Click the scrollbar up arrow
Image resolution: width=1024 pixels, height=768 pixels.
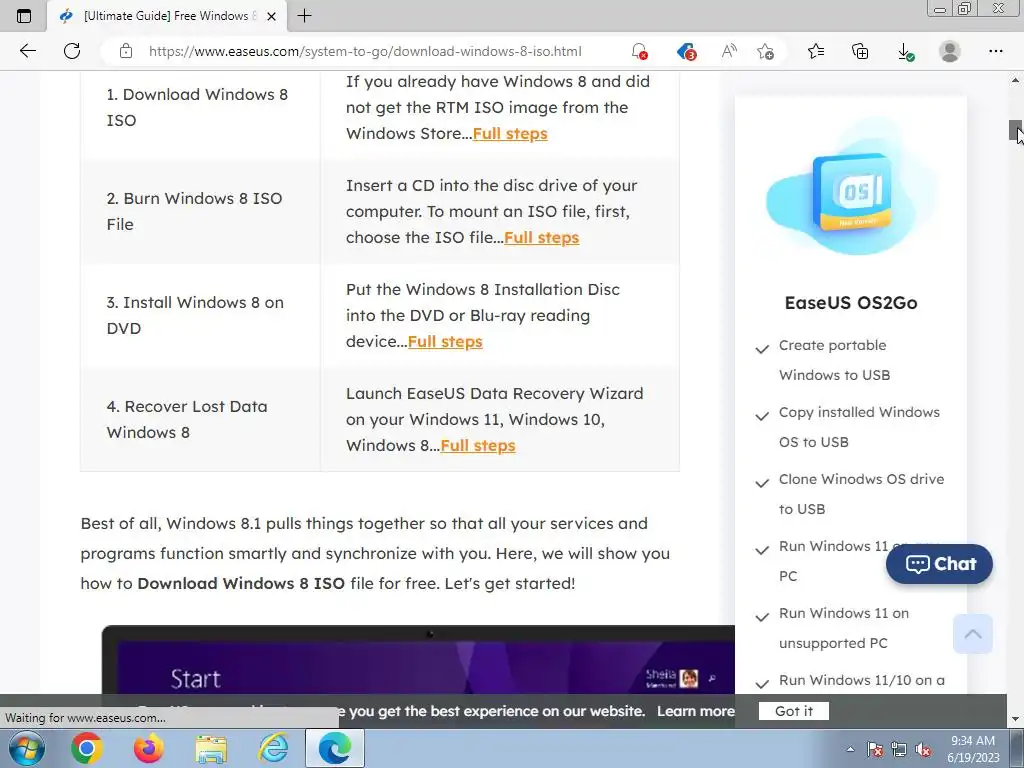1015,80
